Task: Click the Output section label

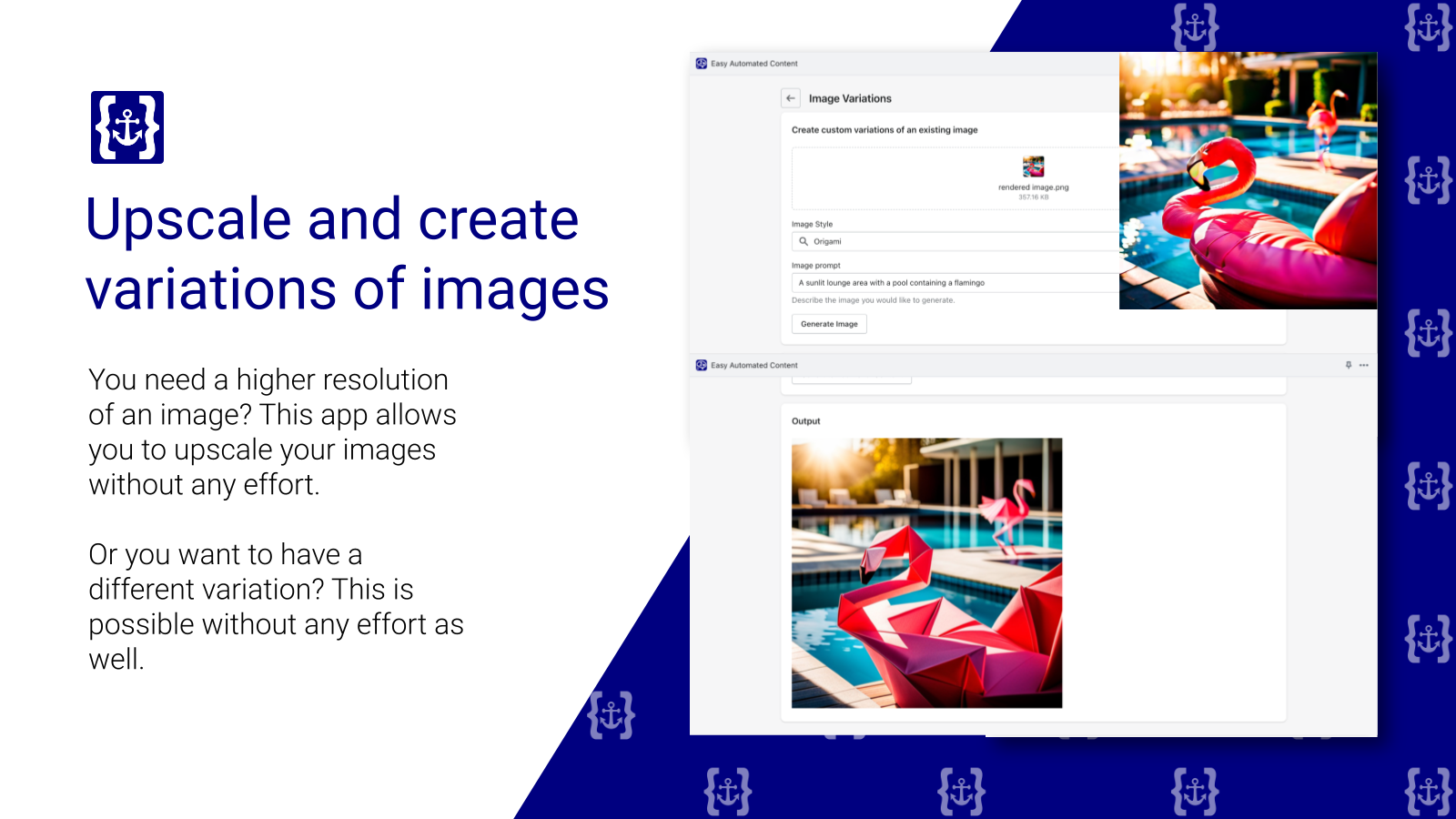Action: click(x=805, y=421)
